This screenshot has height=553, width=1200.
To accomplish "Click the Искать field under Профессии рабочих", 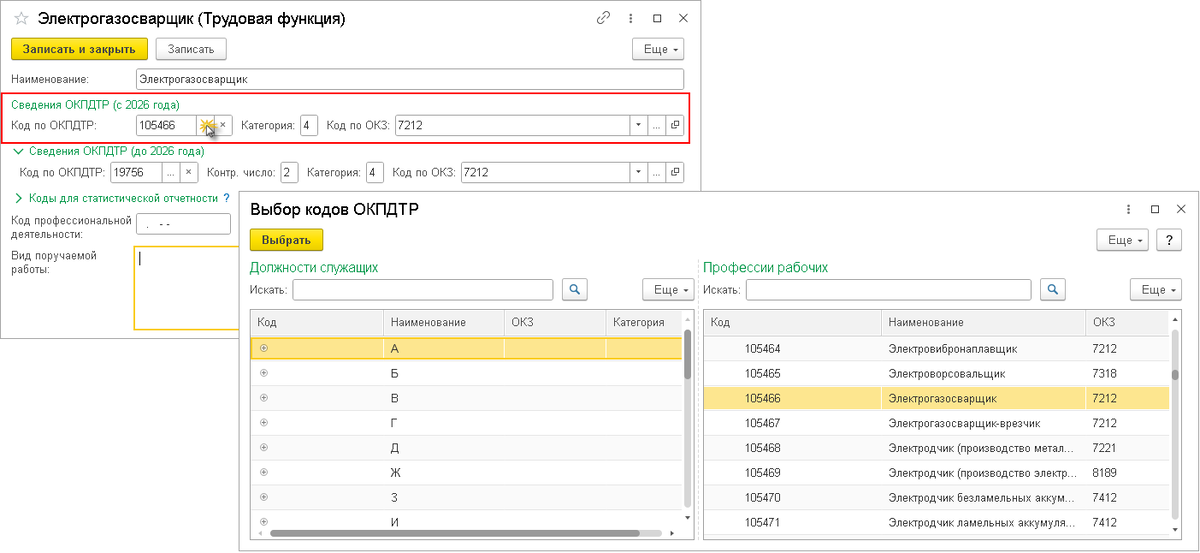I will point(888,289).
